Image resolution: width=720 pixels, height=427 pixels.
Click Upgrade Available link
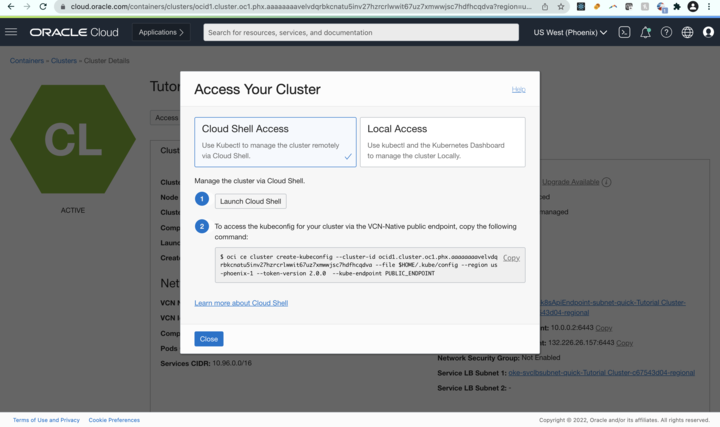(x=571, y=182)
